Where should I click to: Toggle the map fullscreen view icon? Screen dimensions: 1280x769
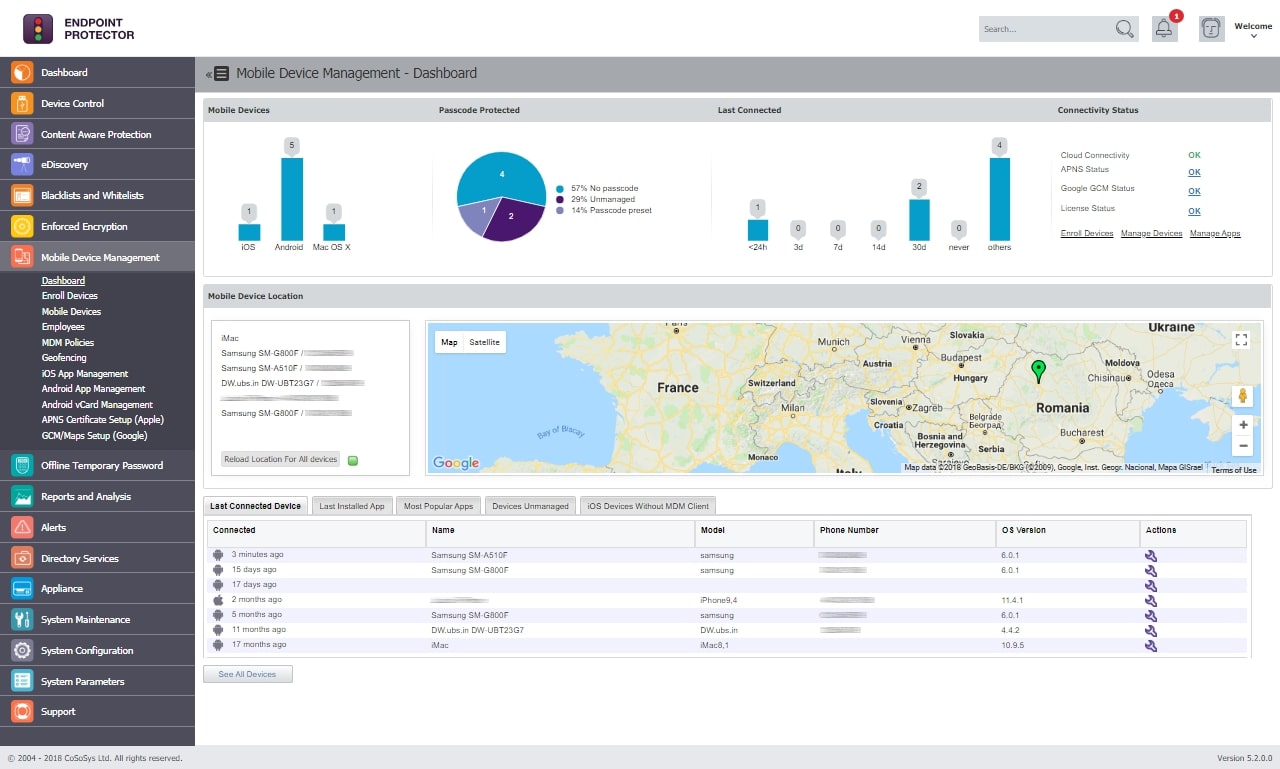1241,340
